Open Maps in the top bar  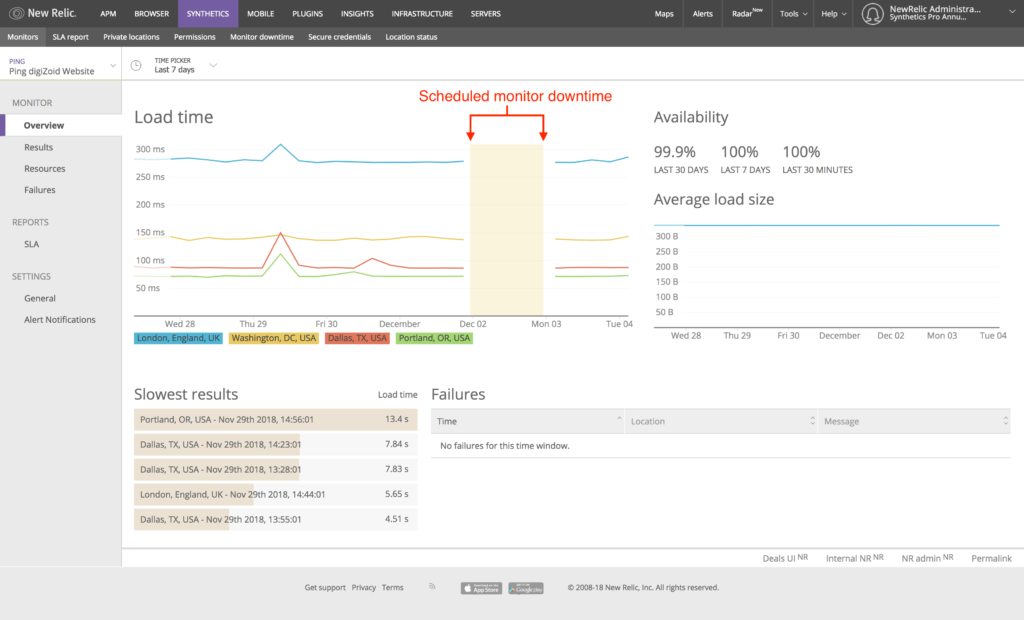pyautogui.click(x=664, y=14)
